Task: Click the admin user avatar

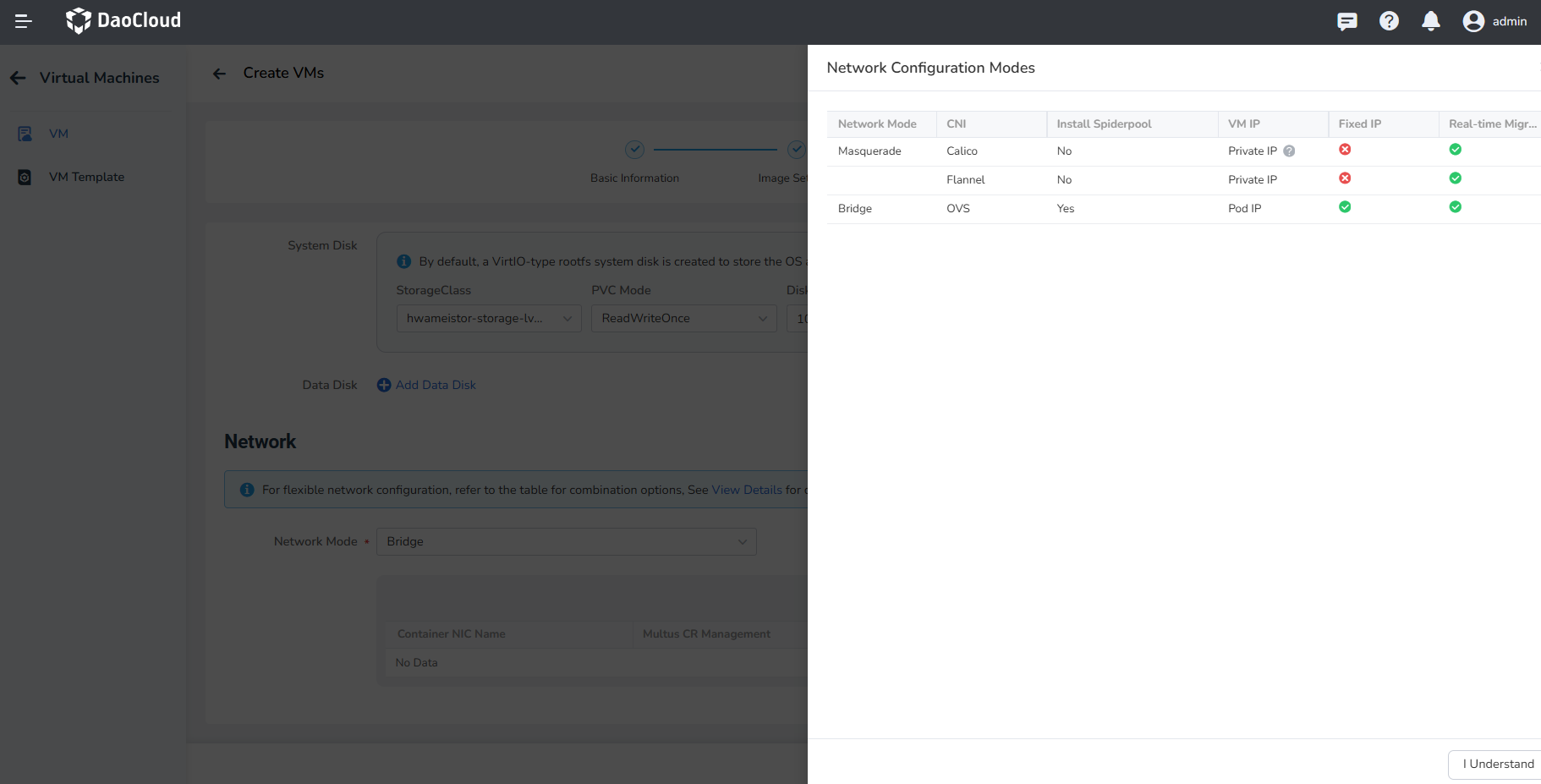Action: coord(1473,21)
